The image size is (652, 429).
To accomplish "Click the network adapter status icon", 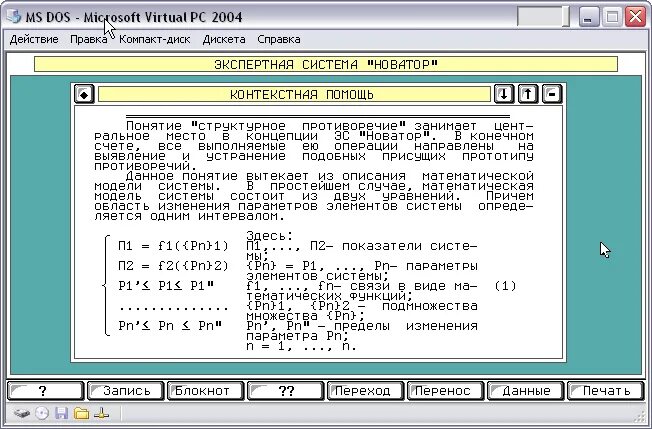I will [x=101, y=414].
